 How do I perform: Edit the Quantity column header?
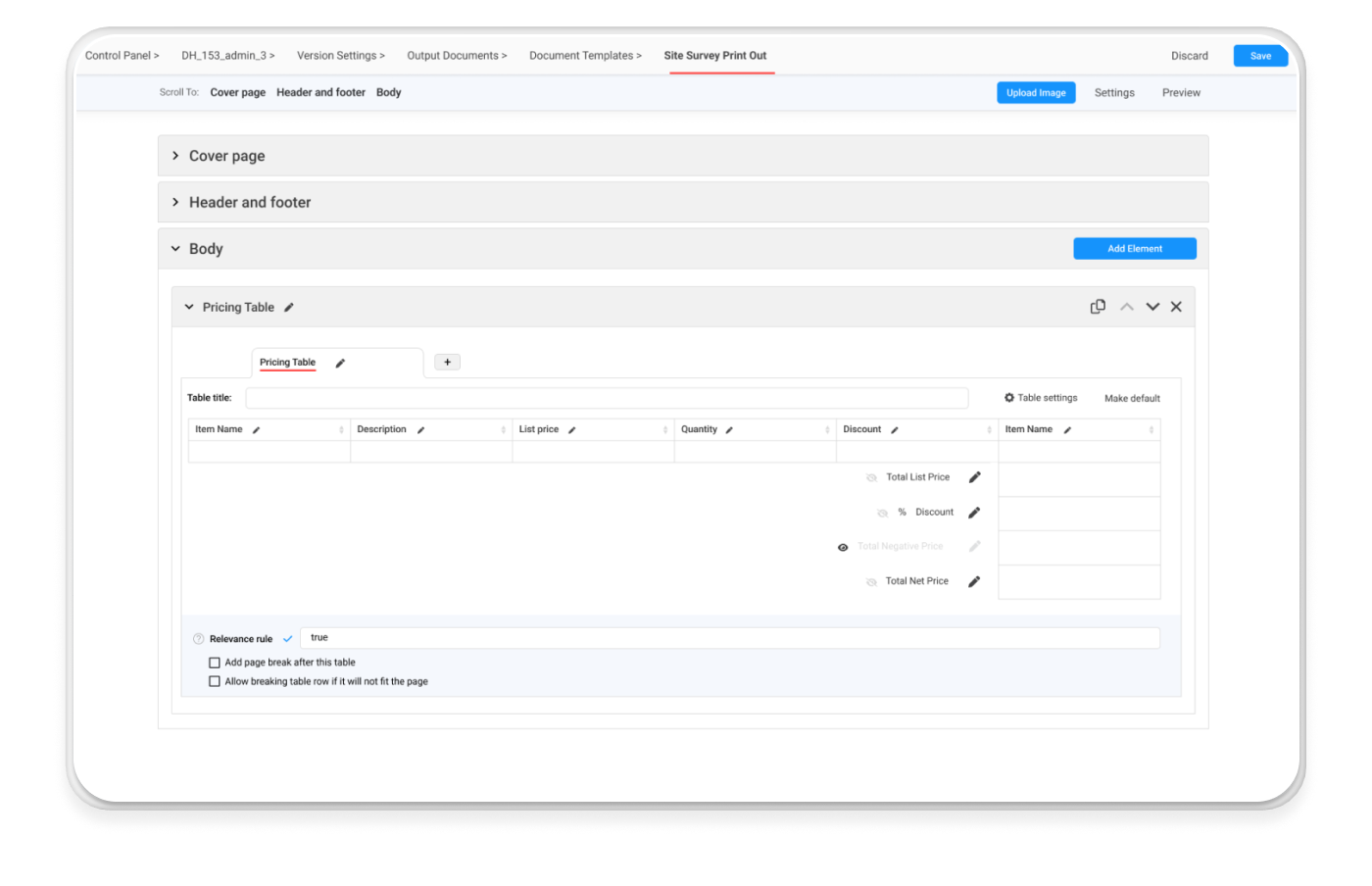coord(729,430)
